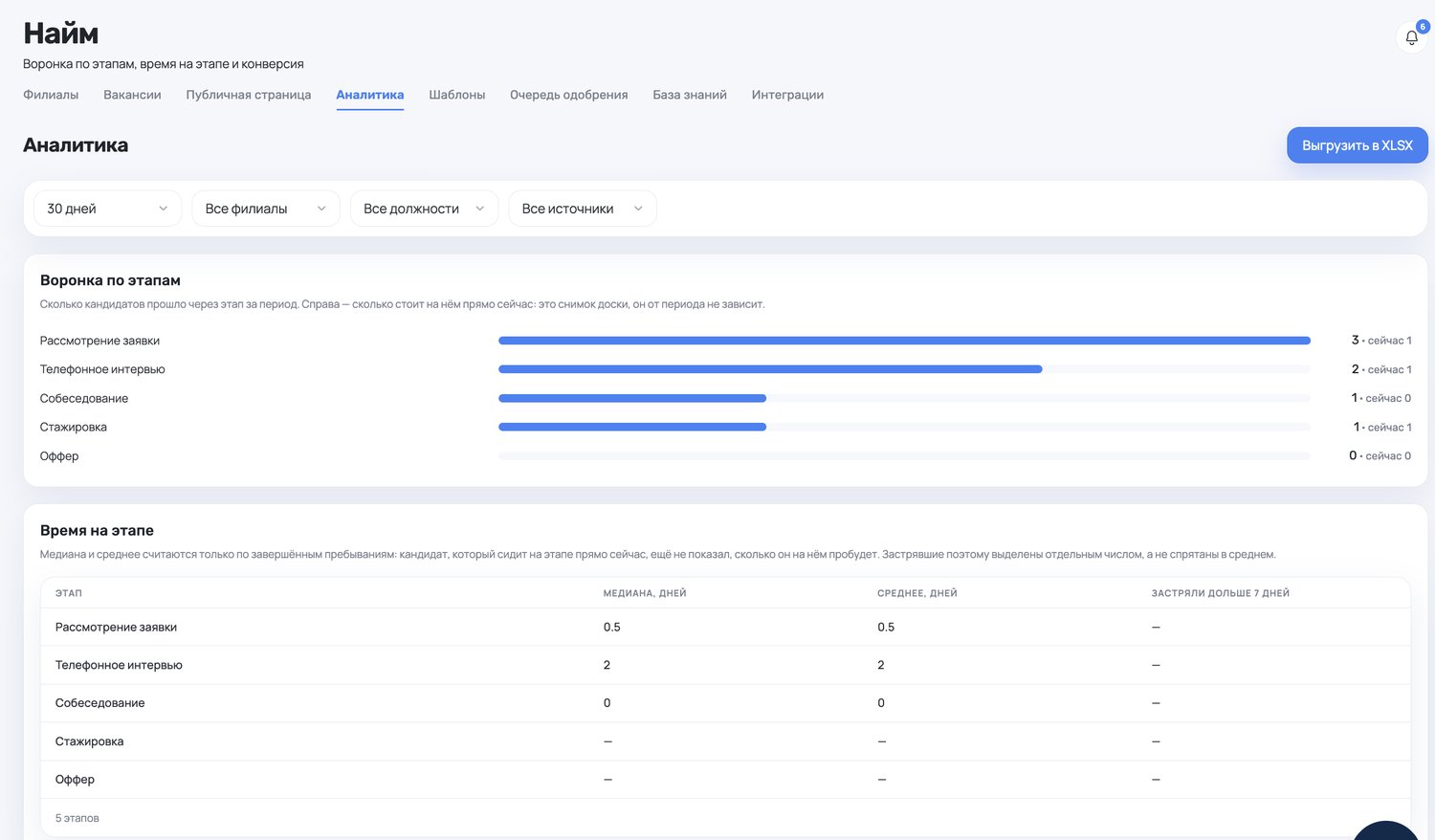Click funnel label Оффер
The height and width of the screenshot is (840, 1435).
59,456
